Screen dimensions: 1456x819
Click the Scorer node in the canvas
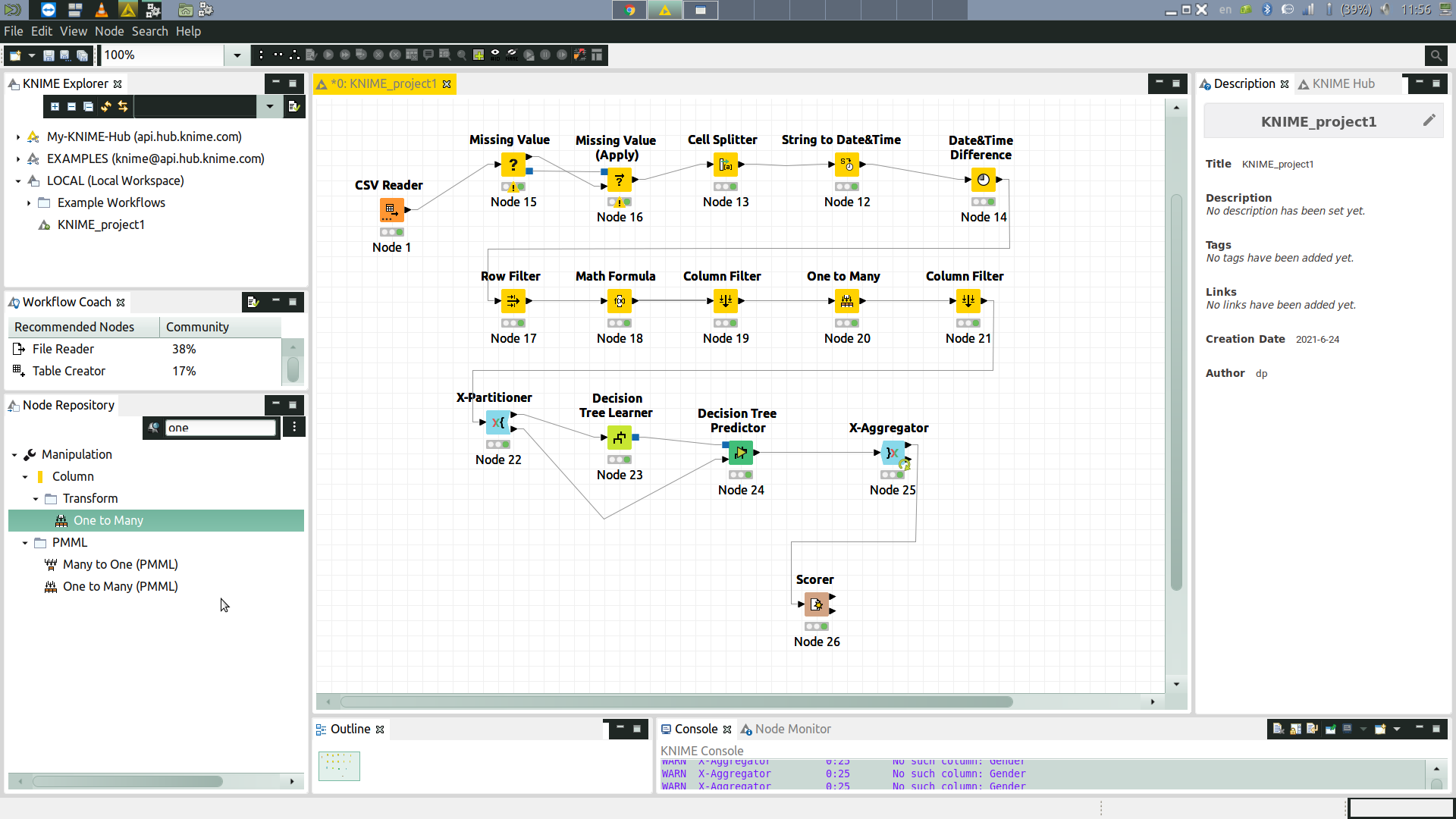[x=817, y=604]
